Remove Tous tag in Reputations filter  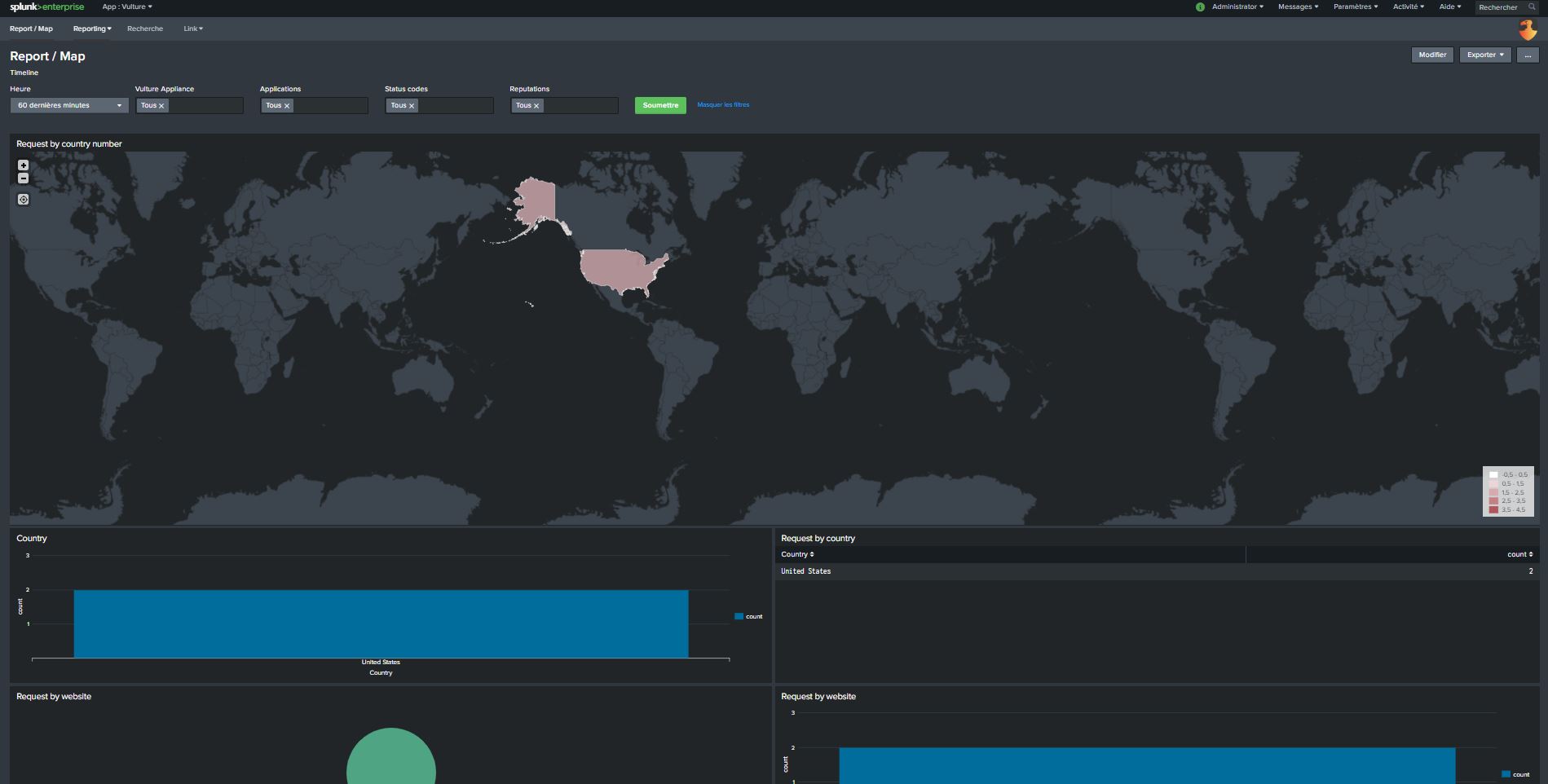tap(536, 106)
